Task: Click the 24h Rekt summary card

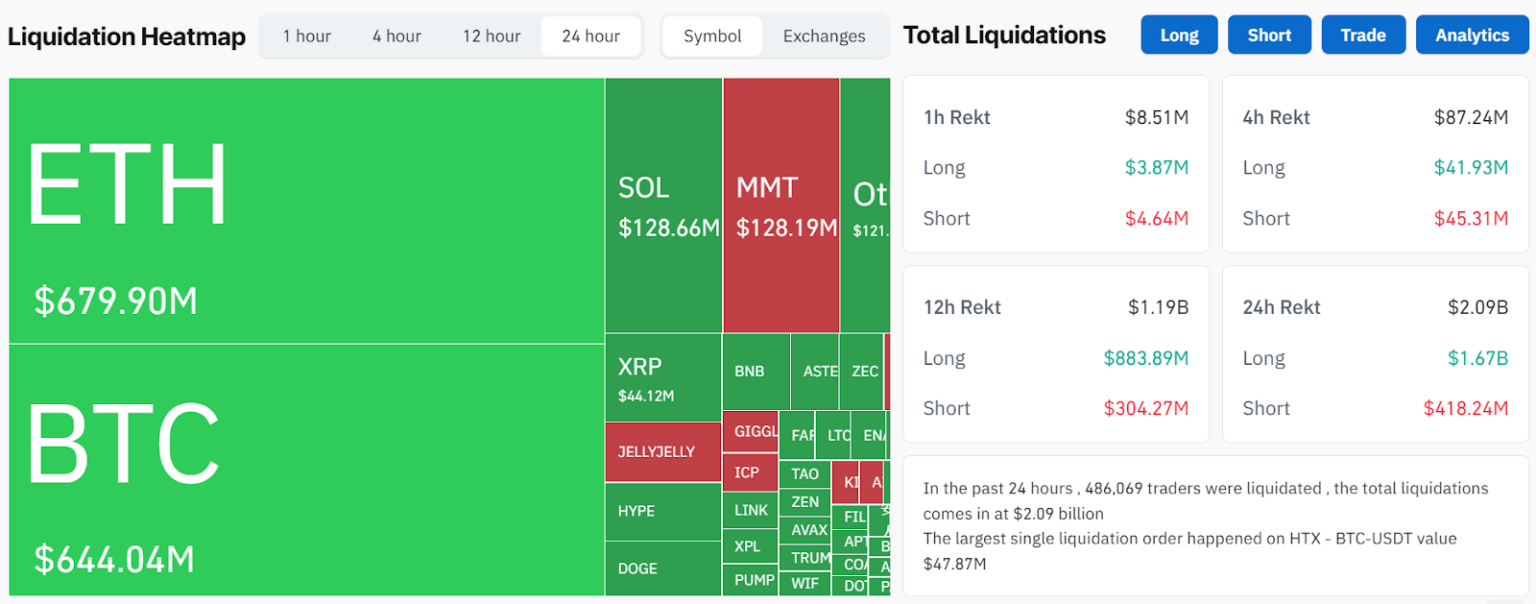Action: tap(1375, 357)
